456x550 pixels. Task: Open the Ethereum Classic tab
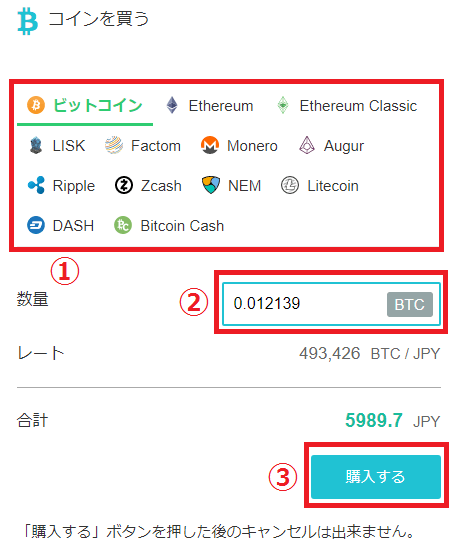(x=347, y=106)
